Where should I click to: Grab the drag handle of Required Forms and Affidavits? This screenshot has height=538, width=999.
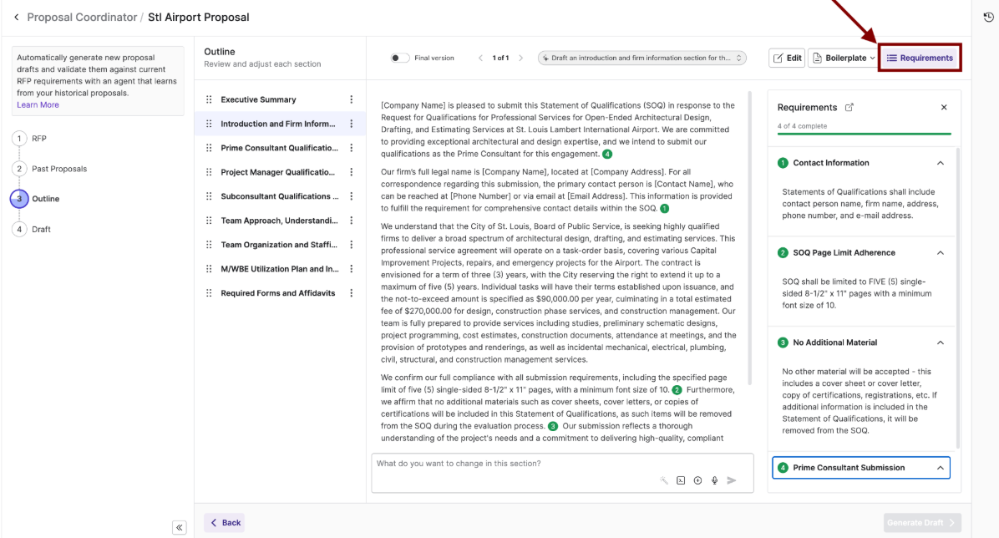coord(209,293)
